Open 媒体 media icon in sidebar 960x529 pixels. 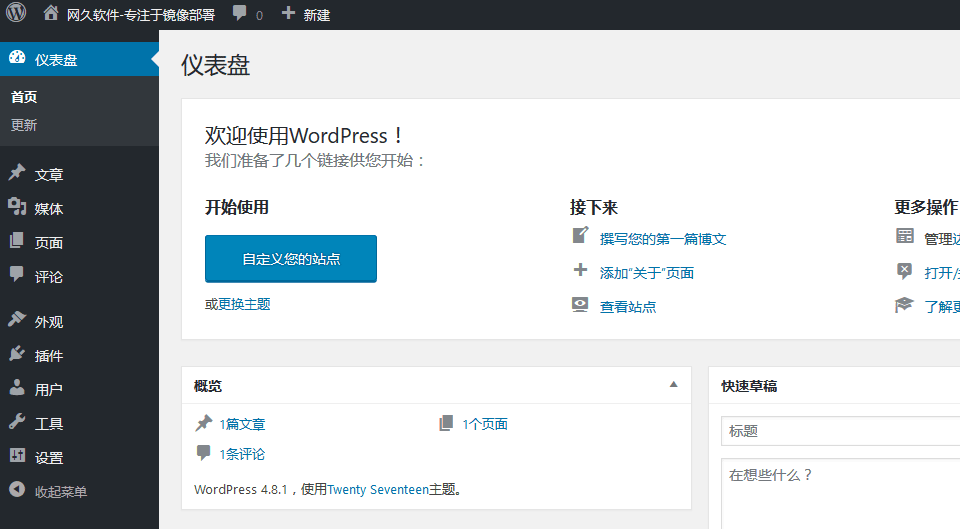pos(17,208)
